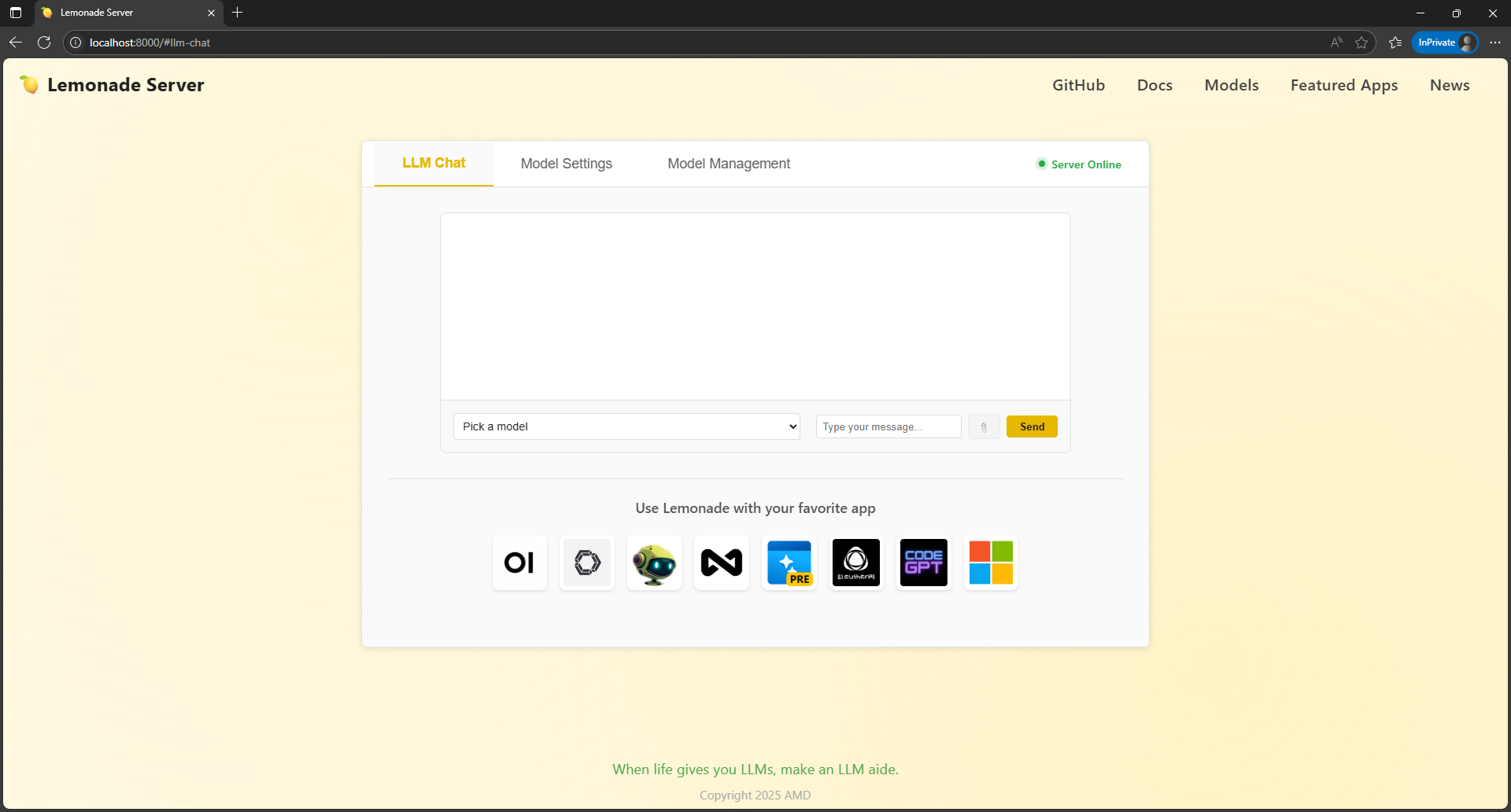Open the black N-shaped logo app icon
This screenshot has height=812, width=1511.
pos(722,563)
